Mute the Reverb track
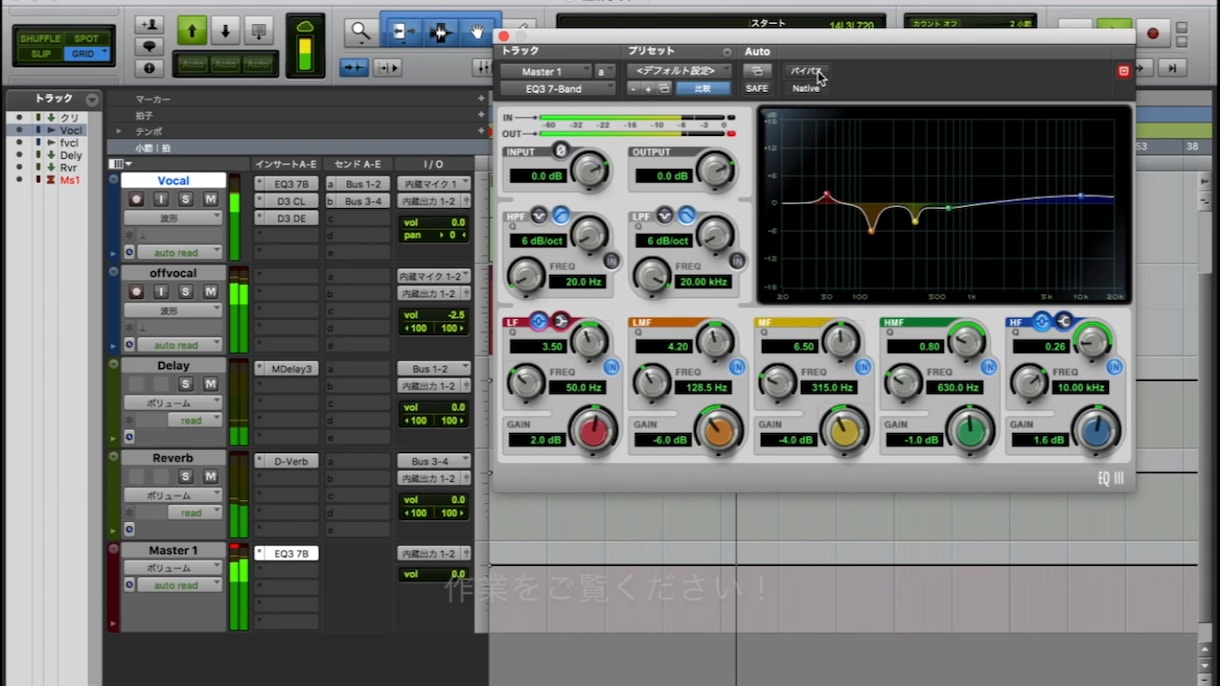This screenshot has height=686, width=1220. pos(211,477)
